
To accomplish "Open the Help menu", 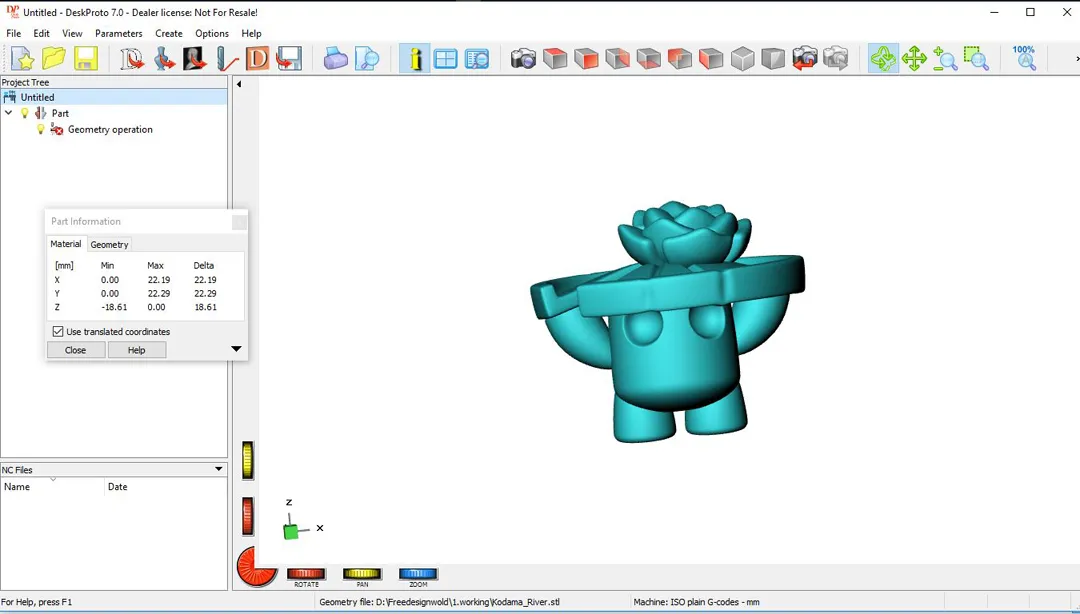I will click(x=251, y=33).
